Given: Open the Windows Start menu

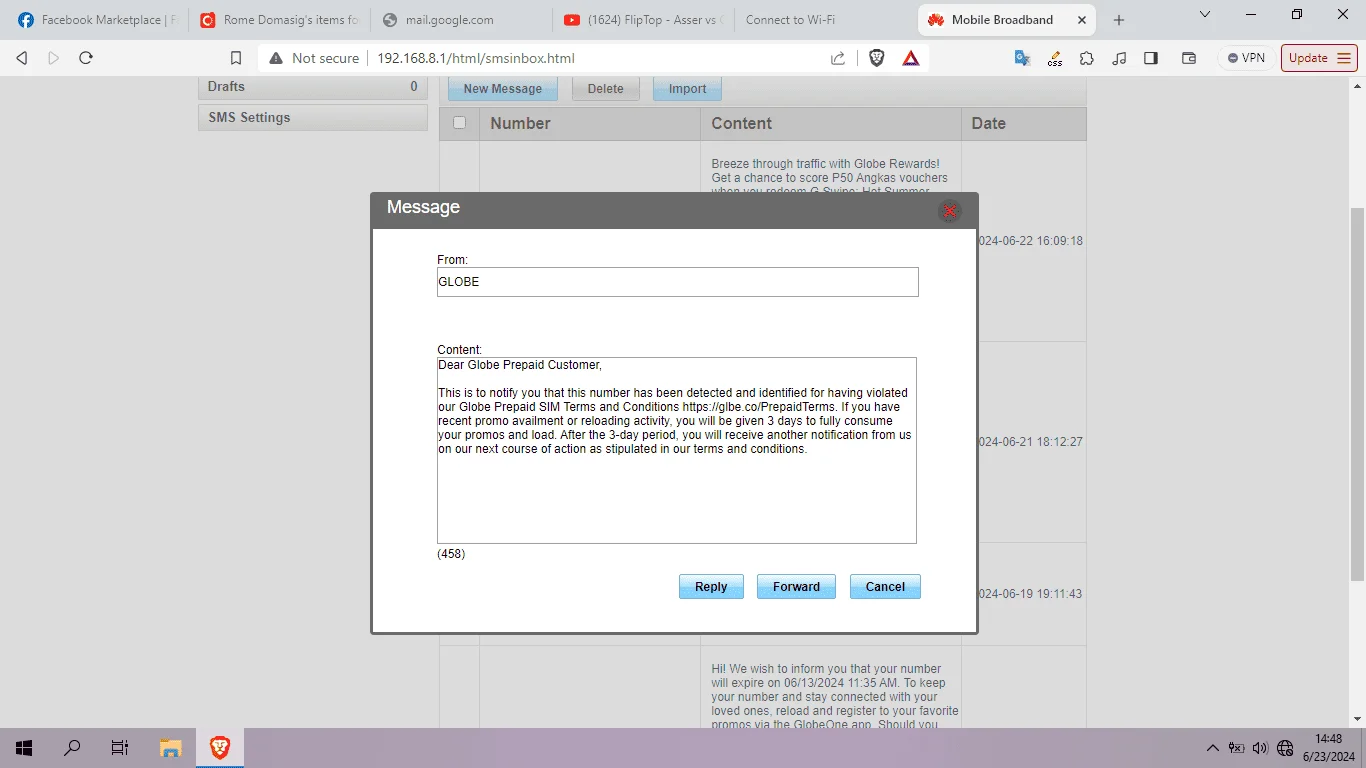Looking at the screenshot, I should pyautogui.click(x=24, y=748).
